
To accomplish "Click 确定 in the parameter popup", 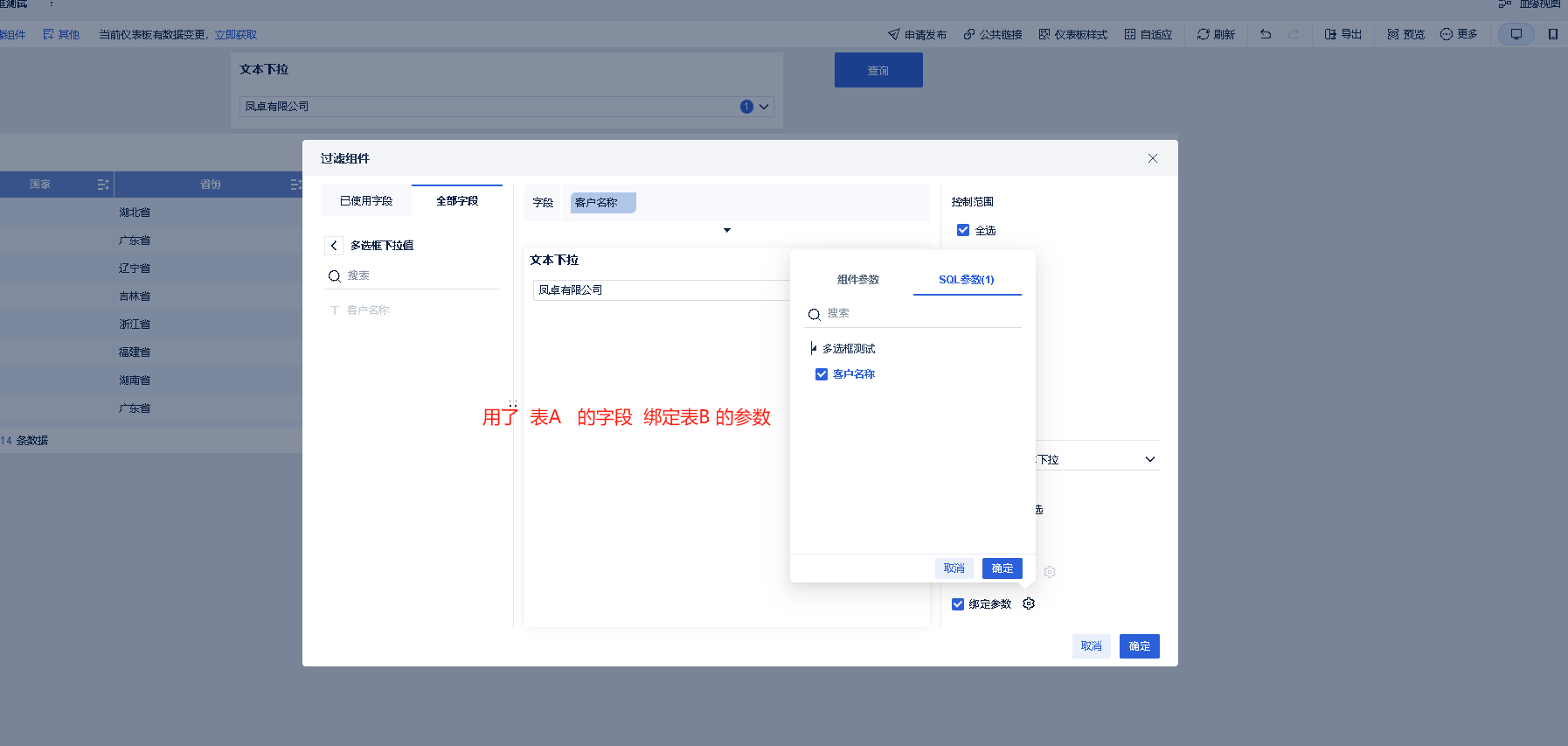I will point(1003,568).
